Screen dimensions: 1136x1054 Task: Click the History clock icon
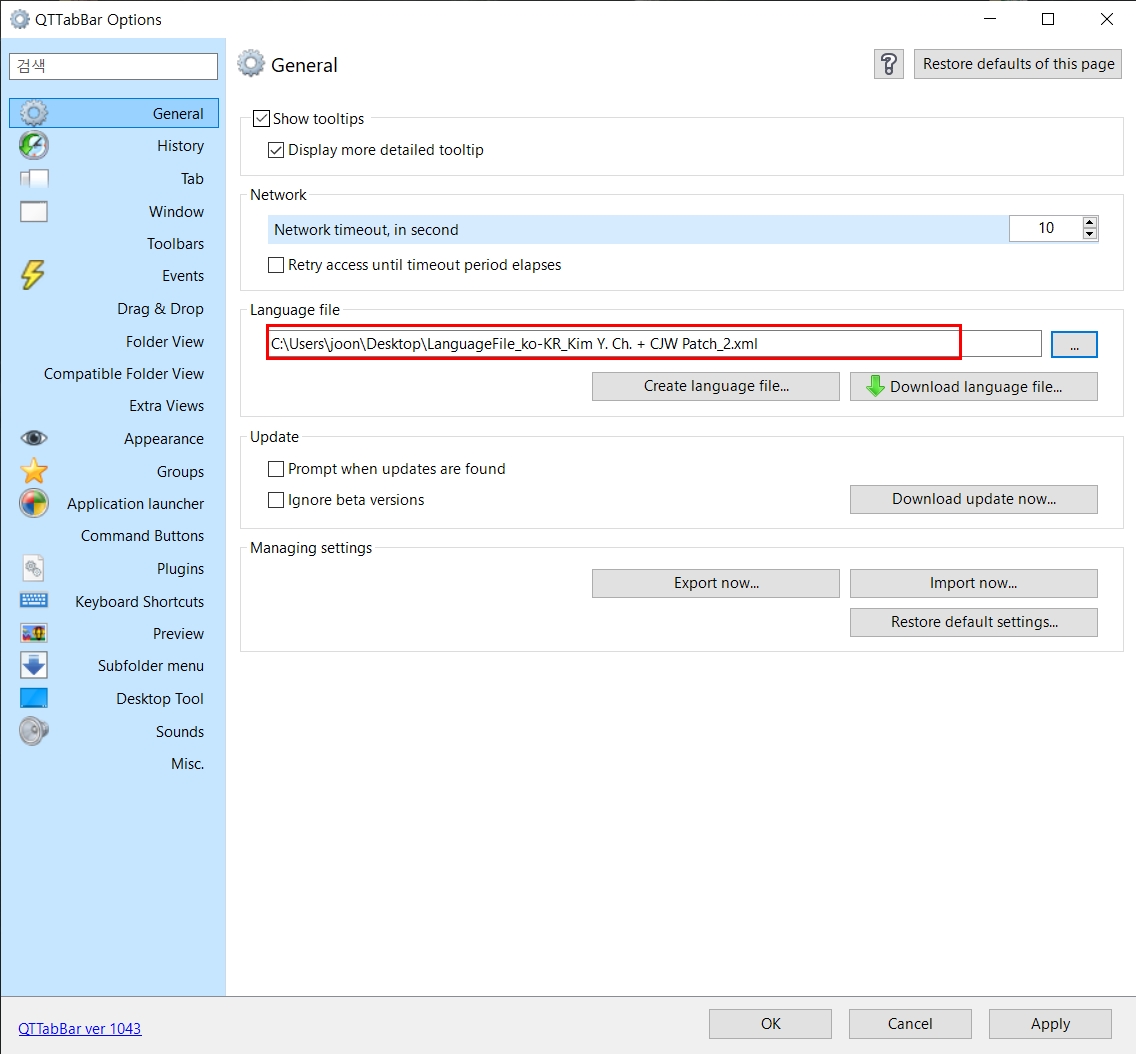[x=33, y=146]
